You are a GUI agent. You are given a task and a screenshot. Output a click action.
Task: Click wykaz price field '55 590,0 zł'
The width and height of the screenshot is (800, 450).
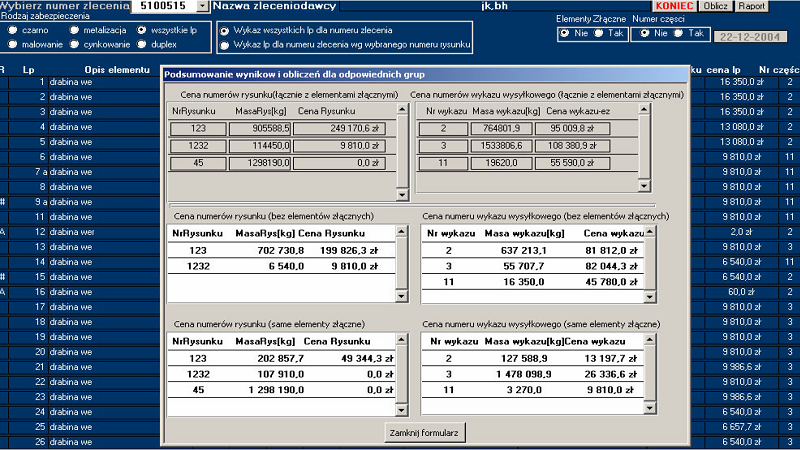coord(572,163)
